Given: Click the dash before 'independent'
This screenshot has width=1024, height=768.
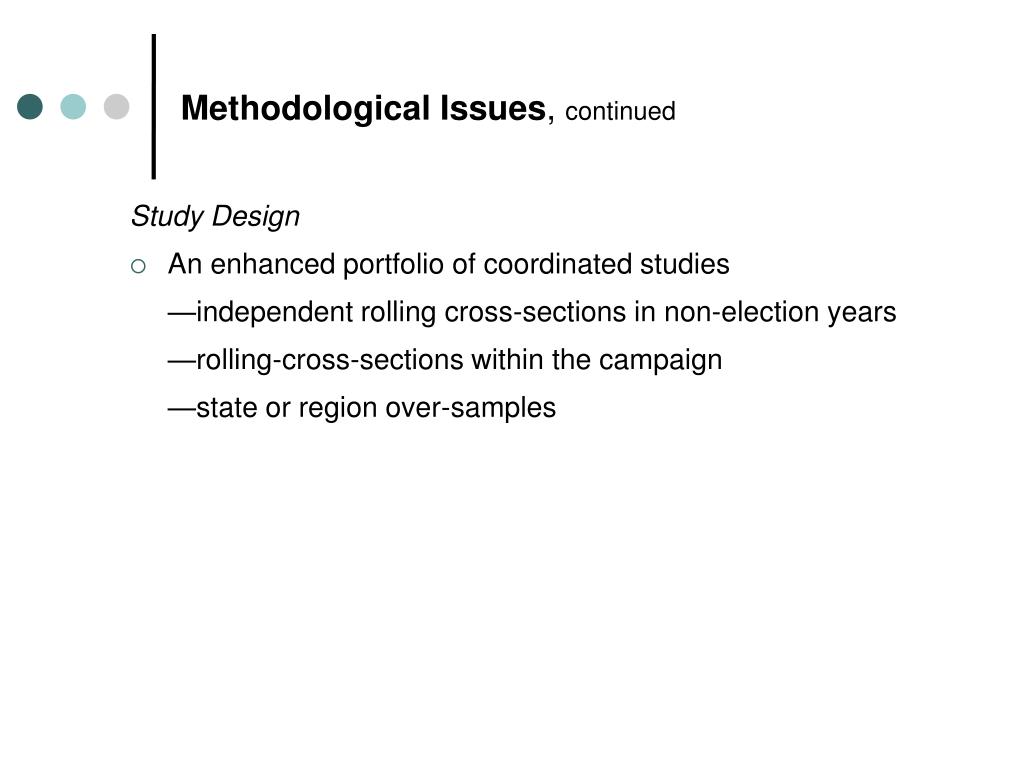Looking at the screenshot, I should click(x=182, y=314).
